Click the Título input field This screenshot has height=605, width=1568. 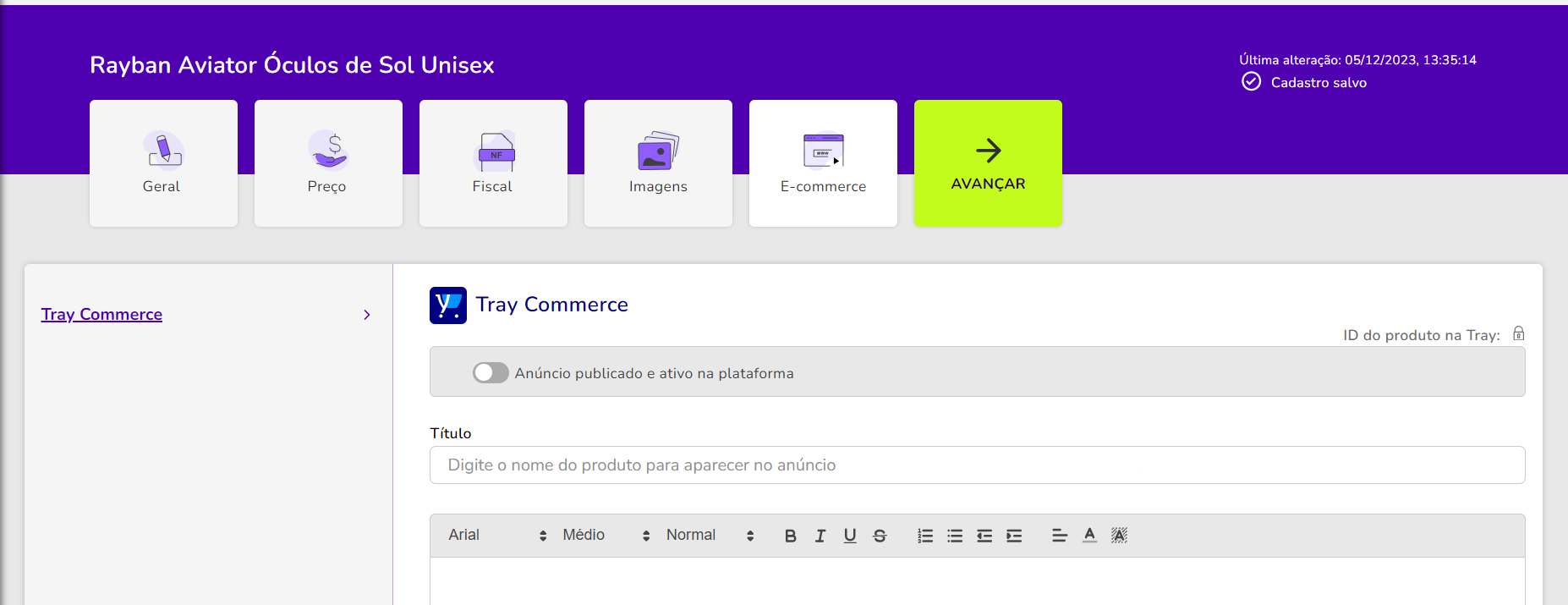click(977, 465)
